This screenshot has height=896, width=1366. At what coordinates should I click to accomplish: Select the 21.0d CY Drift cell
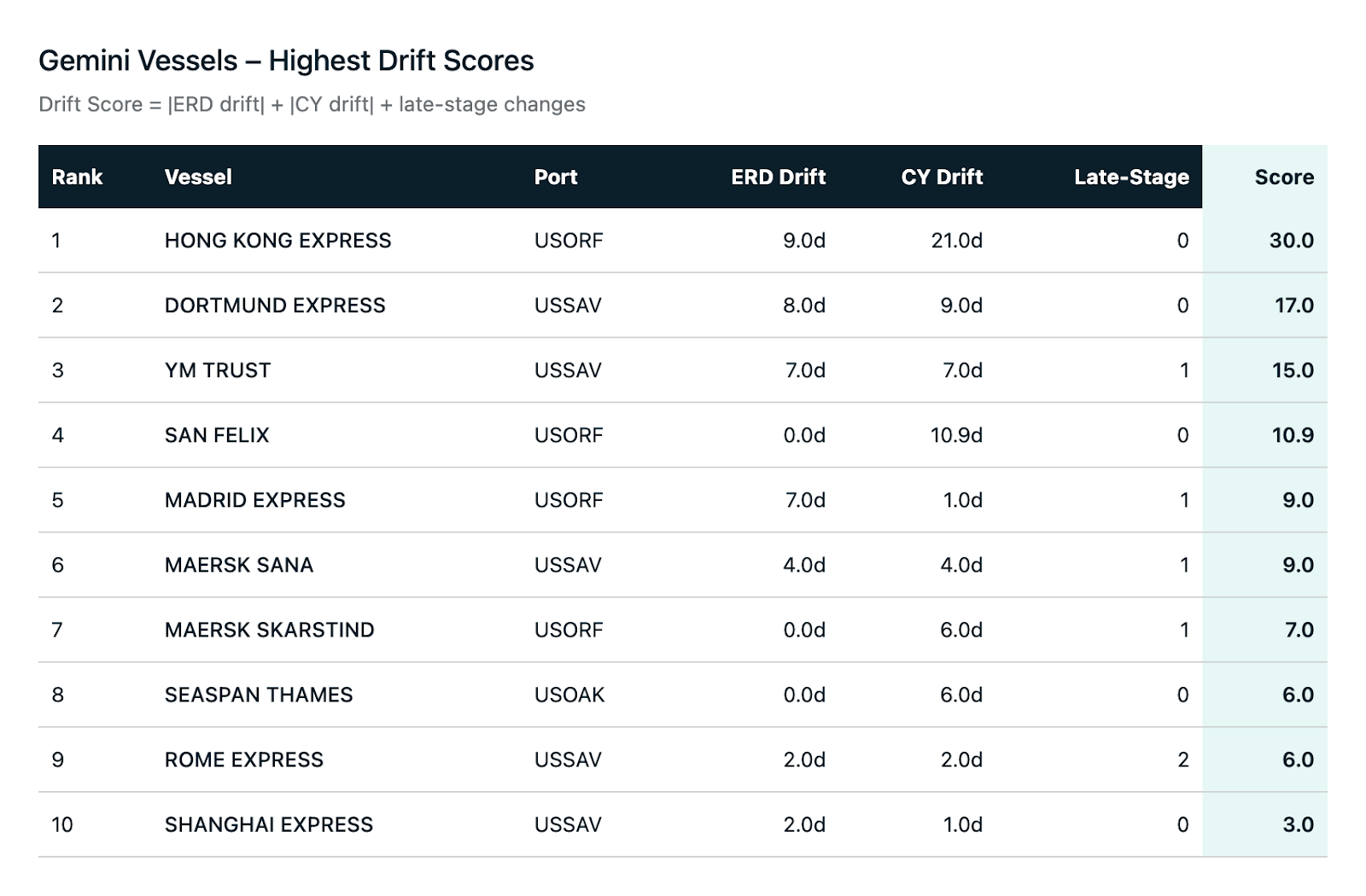click(x=956, y=241)
